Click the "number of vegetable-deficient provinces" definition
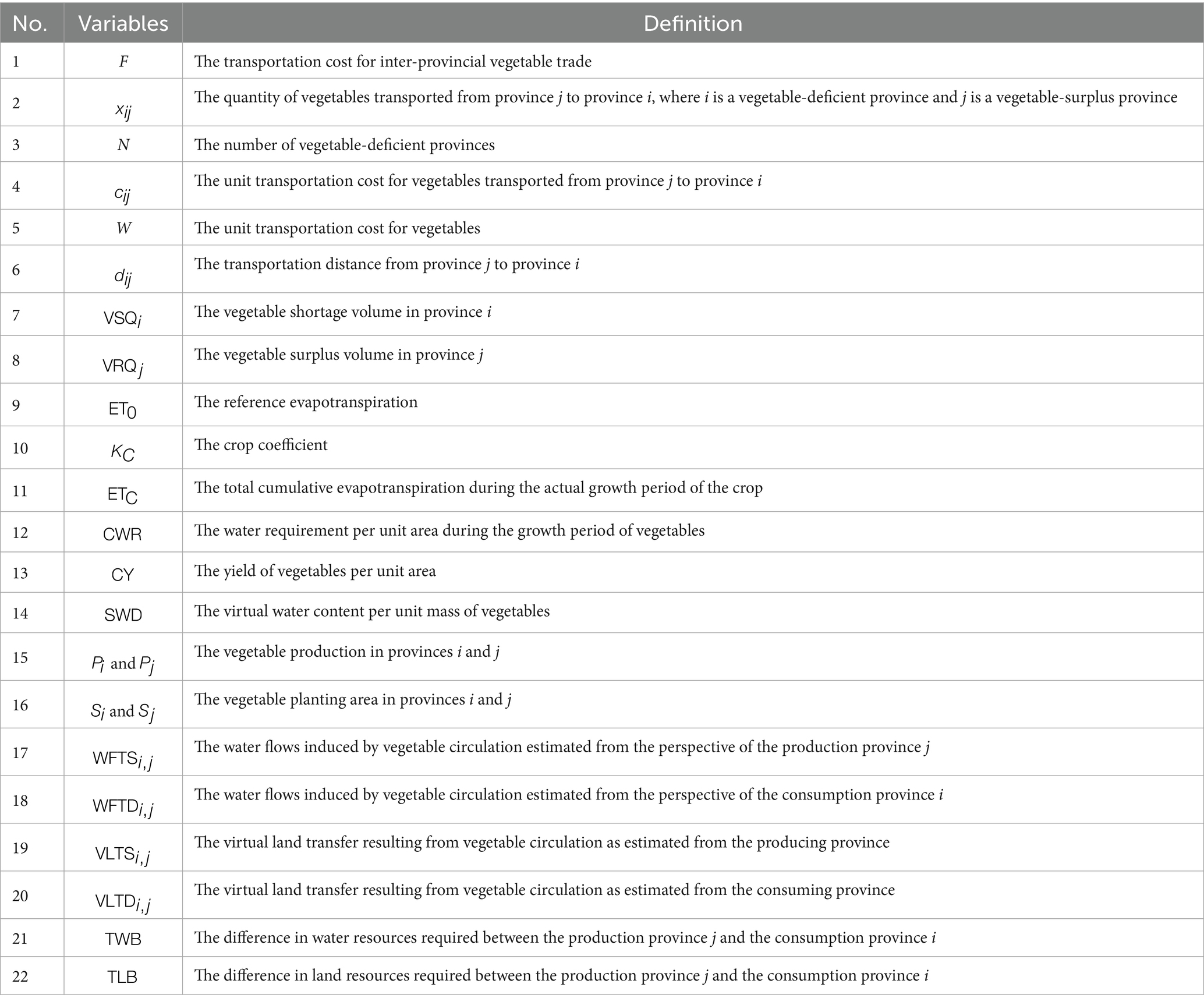Viewport: 1204px width, 1005px height. [345, 144]
